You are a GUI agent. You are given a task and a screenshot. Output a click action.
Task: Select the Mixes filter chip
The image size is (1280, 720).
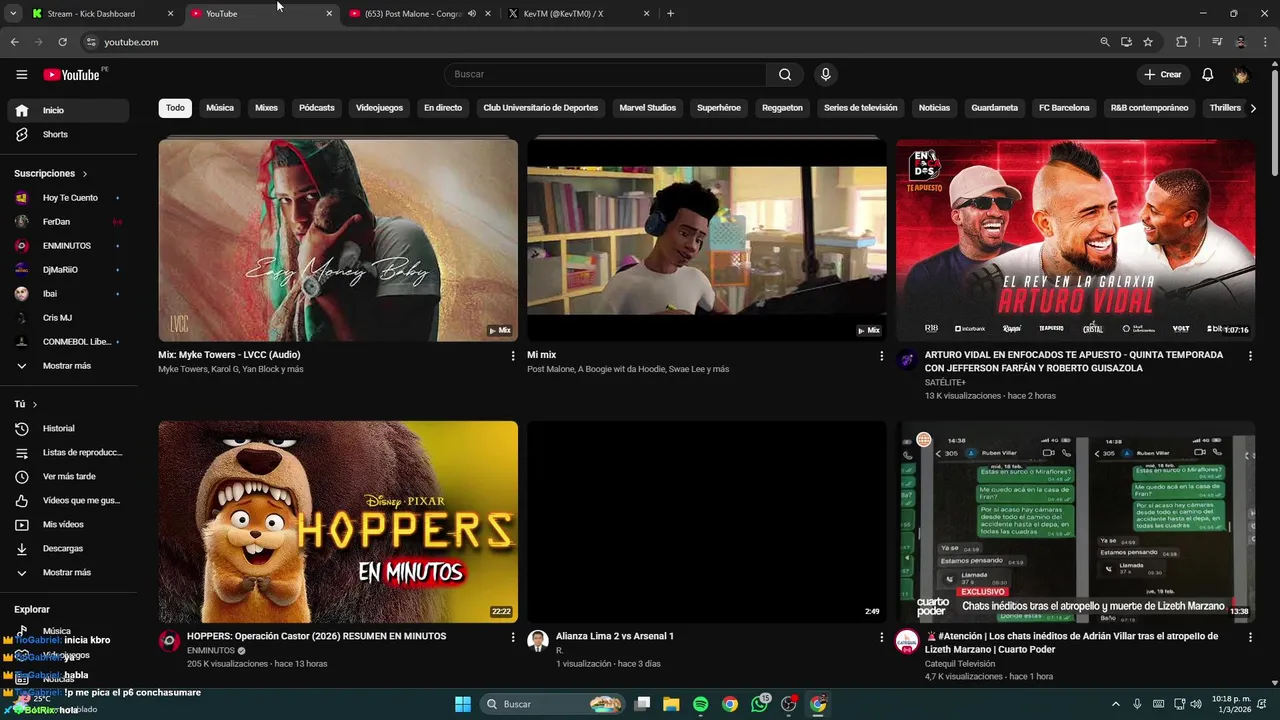[266, 108]
